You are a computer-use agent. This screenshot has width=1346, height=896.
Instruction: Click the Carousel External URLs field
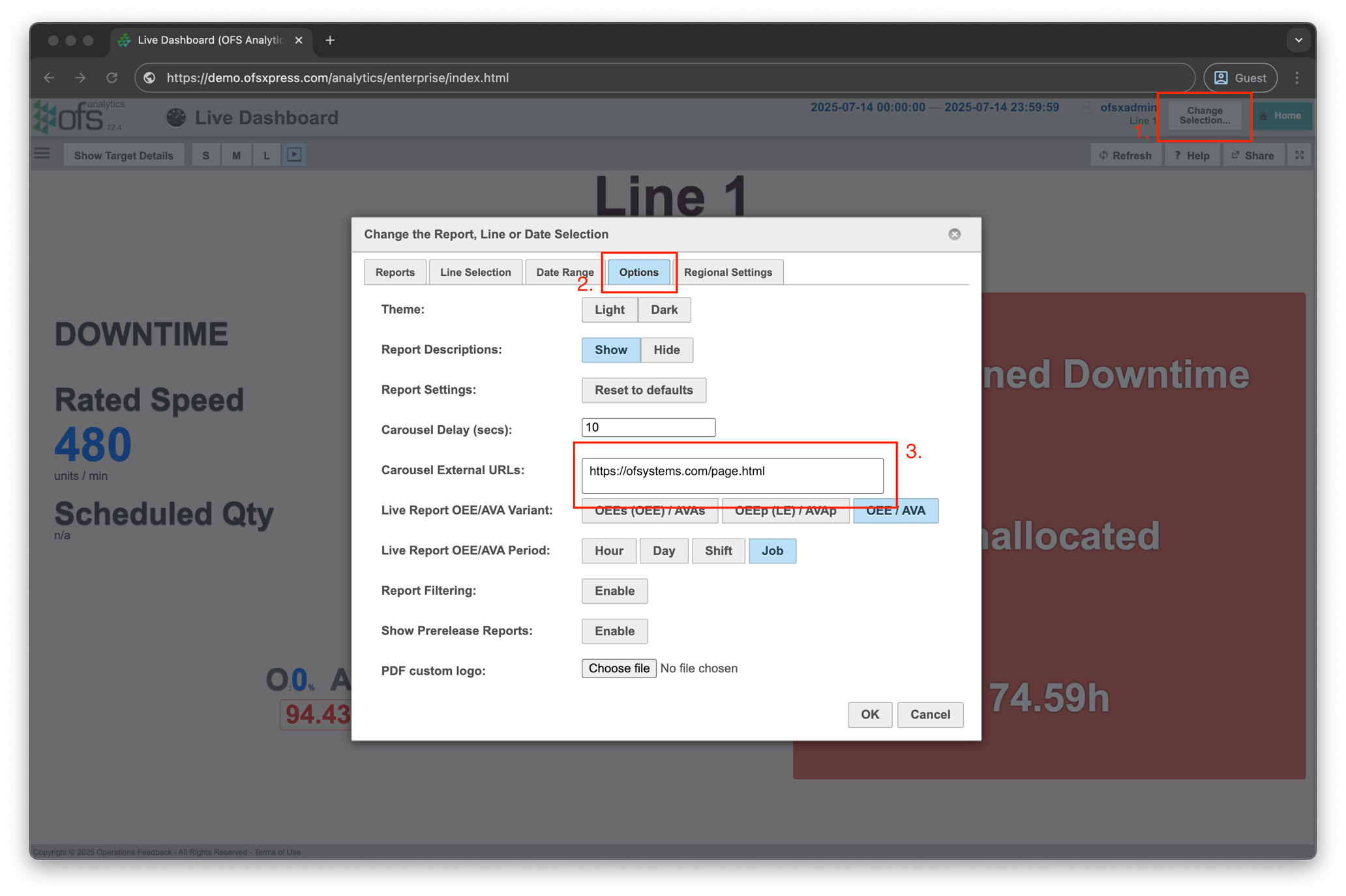[732, 475]
